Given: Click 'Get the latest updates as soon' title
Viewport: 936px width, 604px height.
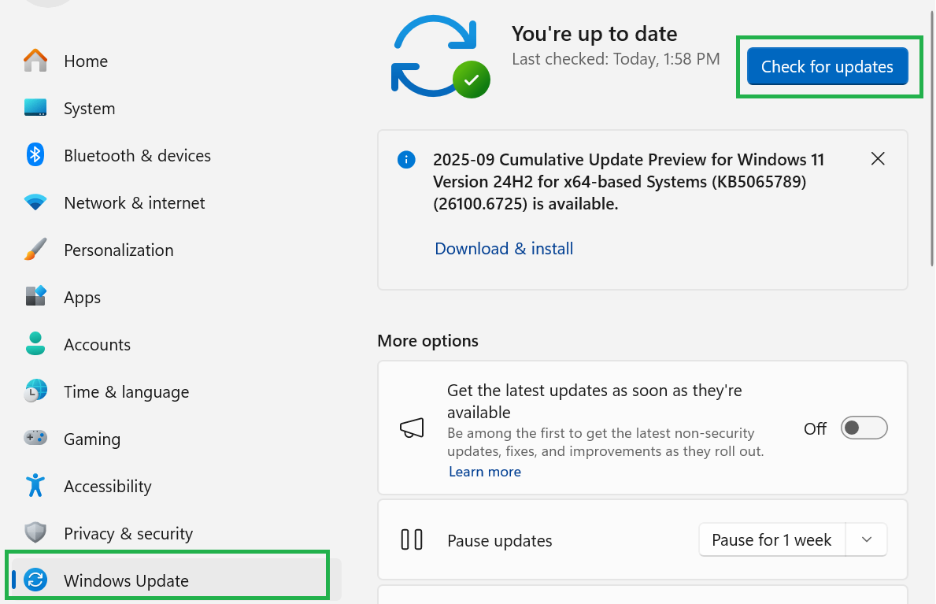Looking at the screenshot, I should click(x=595, y=401).
